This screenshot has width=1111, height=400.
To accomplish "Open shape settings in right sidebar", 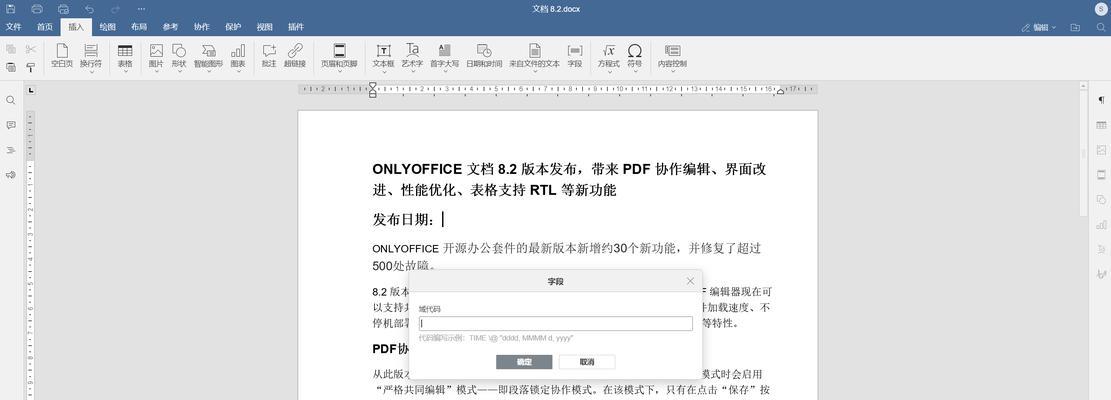I will click(1101, 200).
